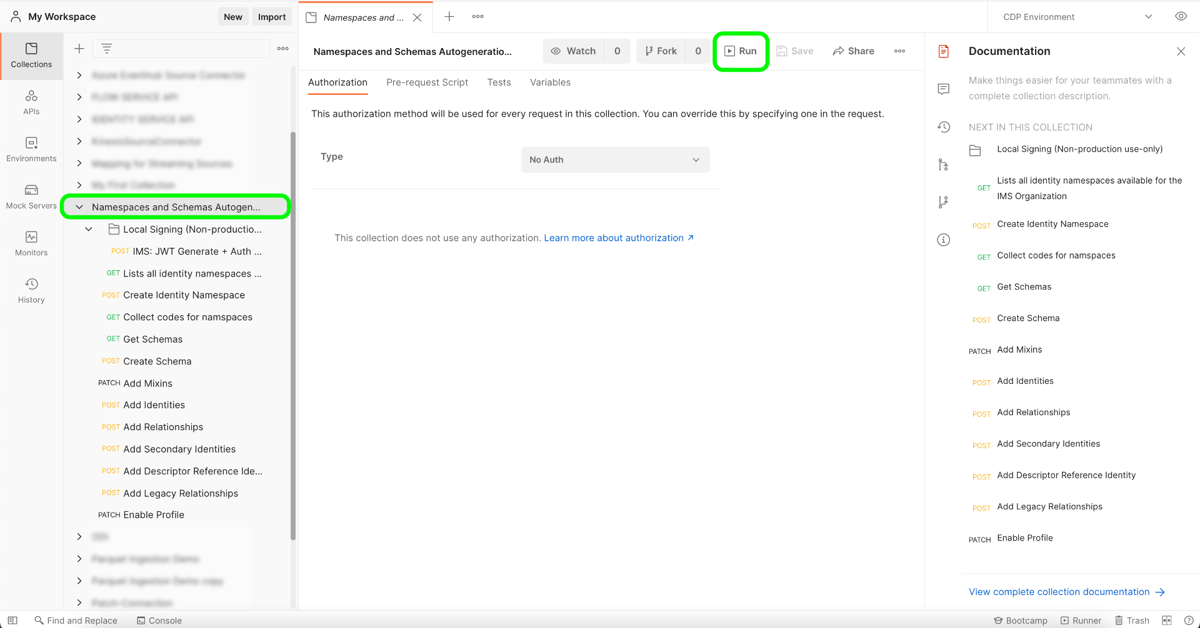View the collection changelog clock icon

tap(942, 125)
